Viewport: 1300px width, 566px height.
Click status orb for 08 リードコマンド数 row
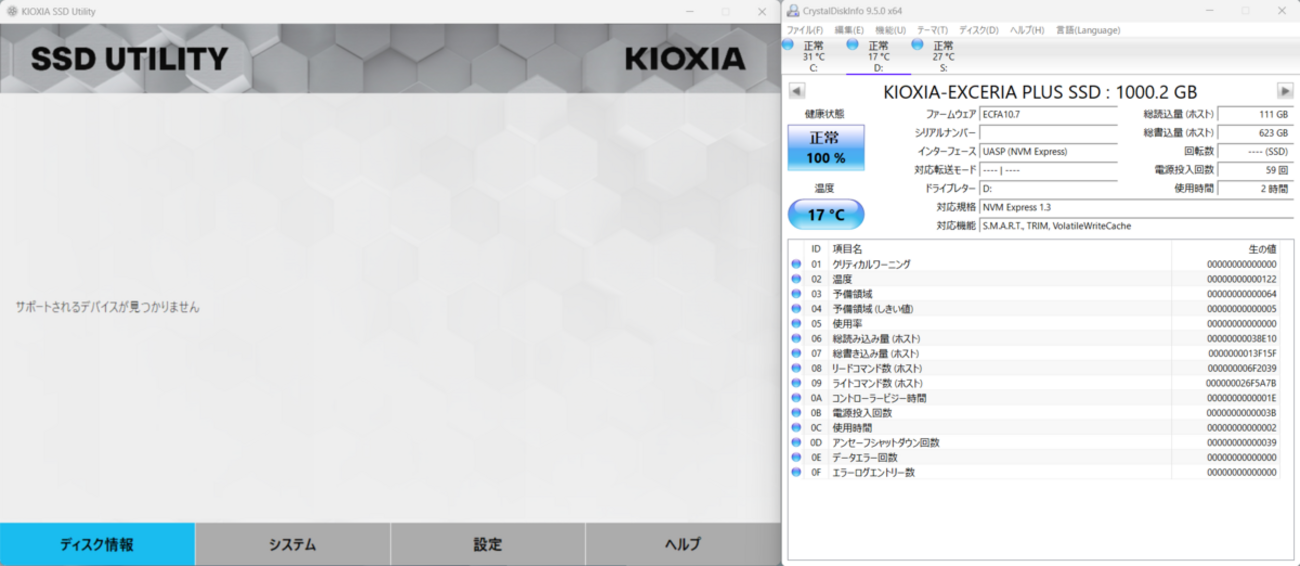pyautogui.click(x=797, y=368)
